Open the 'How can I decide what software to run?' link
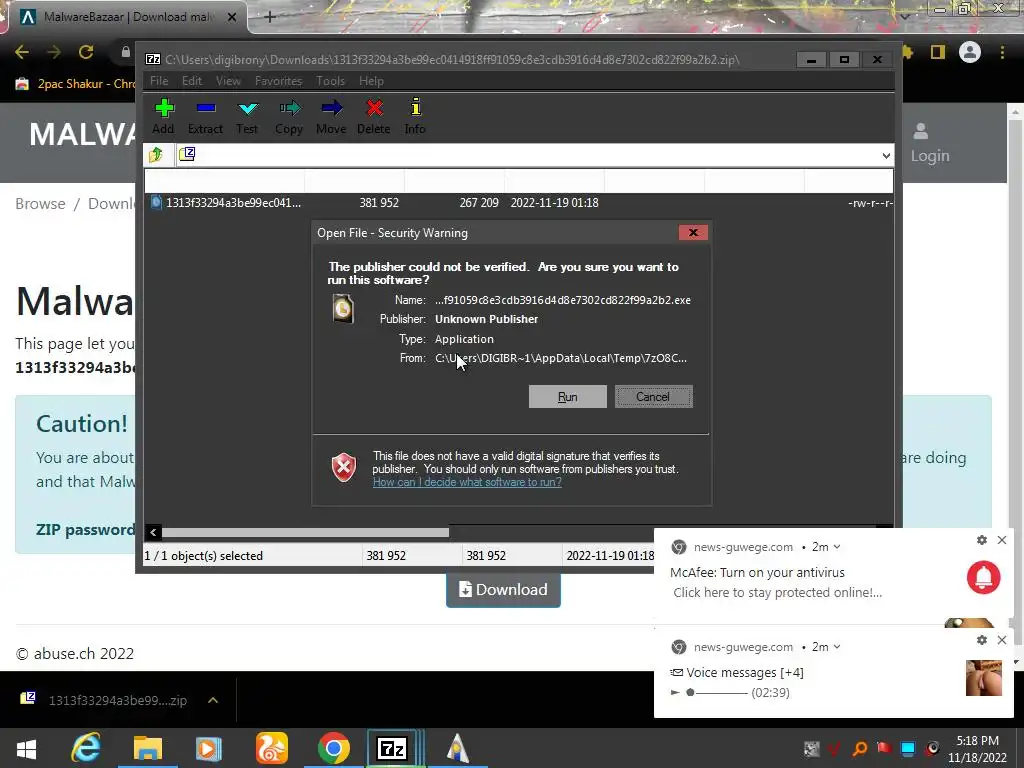The height and width of the screenshot is (768, 1024). point(467,482)
